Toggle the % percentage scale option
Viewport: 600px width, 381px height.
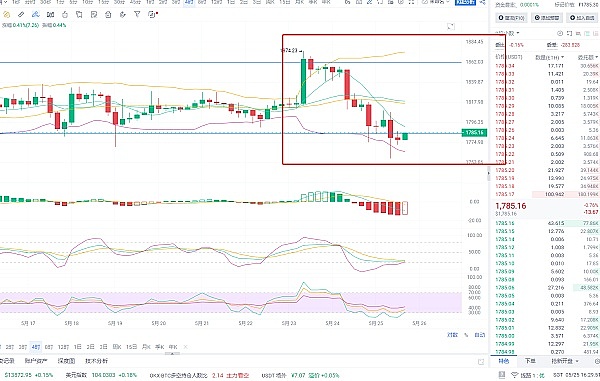466,335
